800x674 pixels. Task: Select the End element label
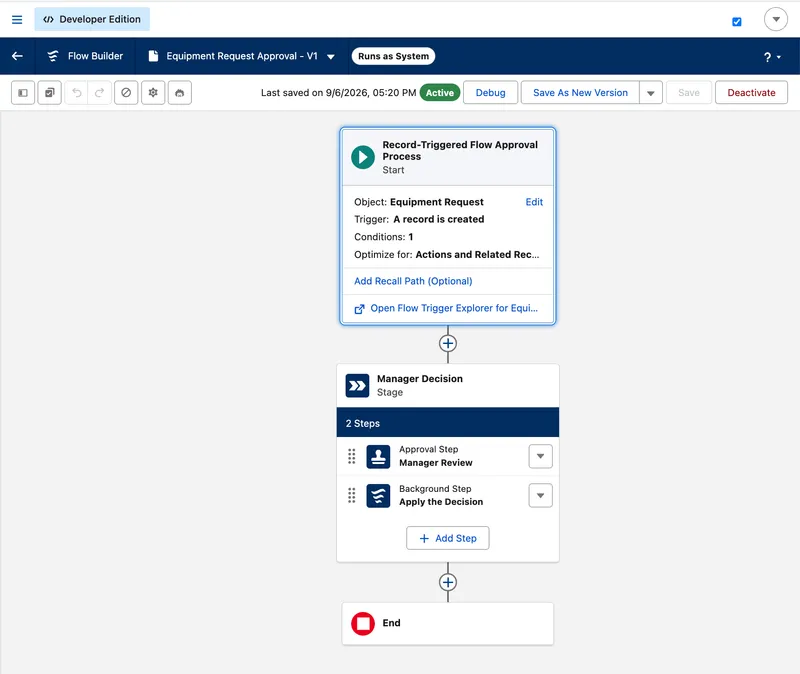tap(391, 623)
